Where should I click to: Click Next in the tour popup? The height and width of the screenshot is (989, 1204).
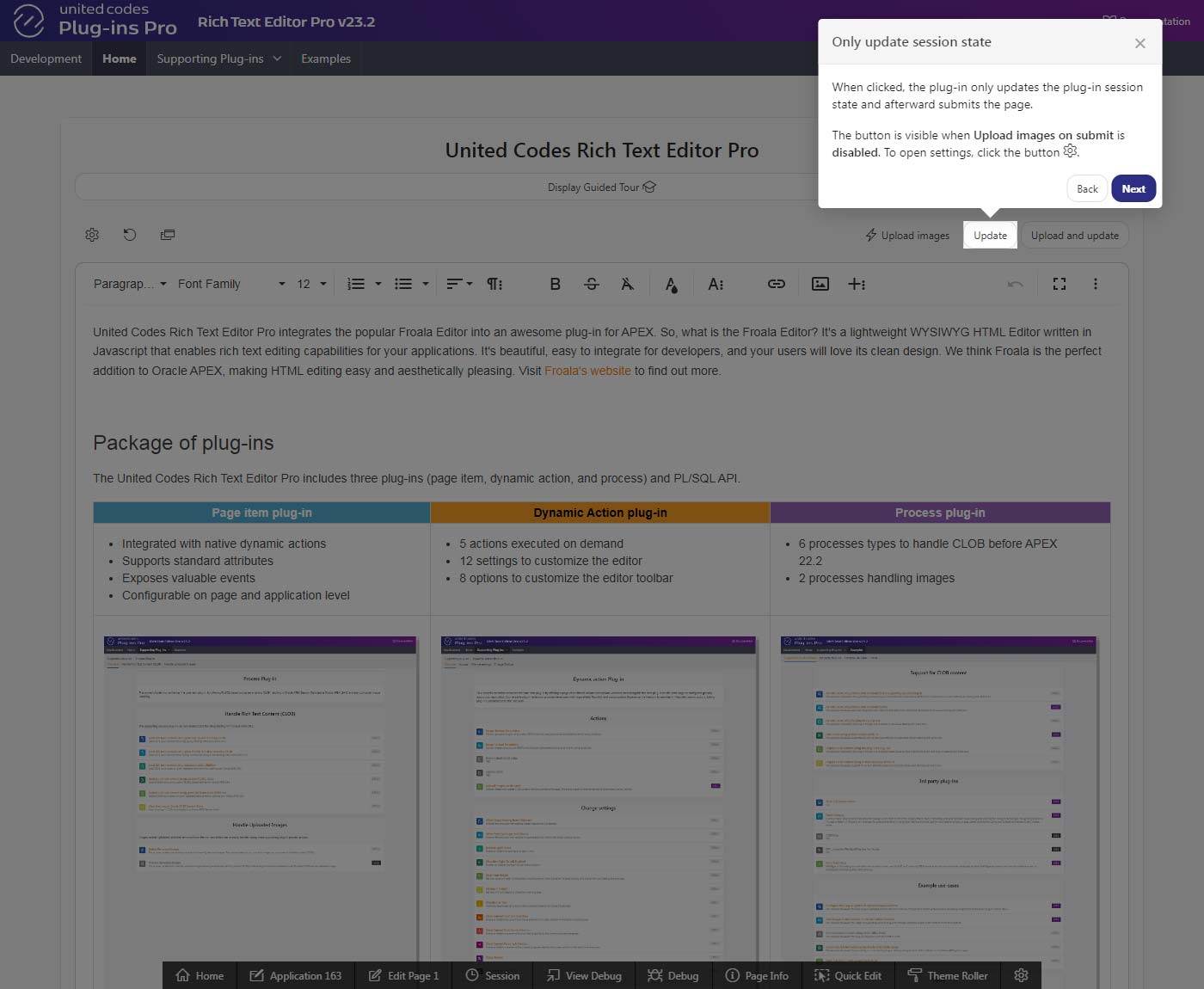pos(1133,188)
